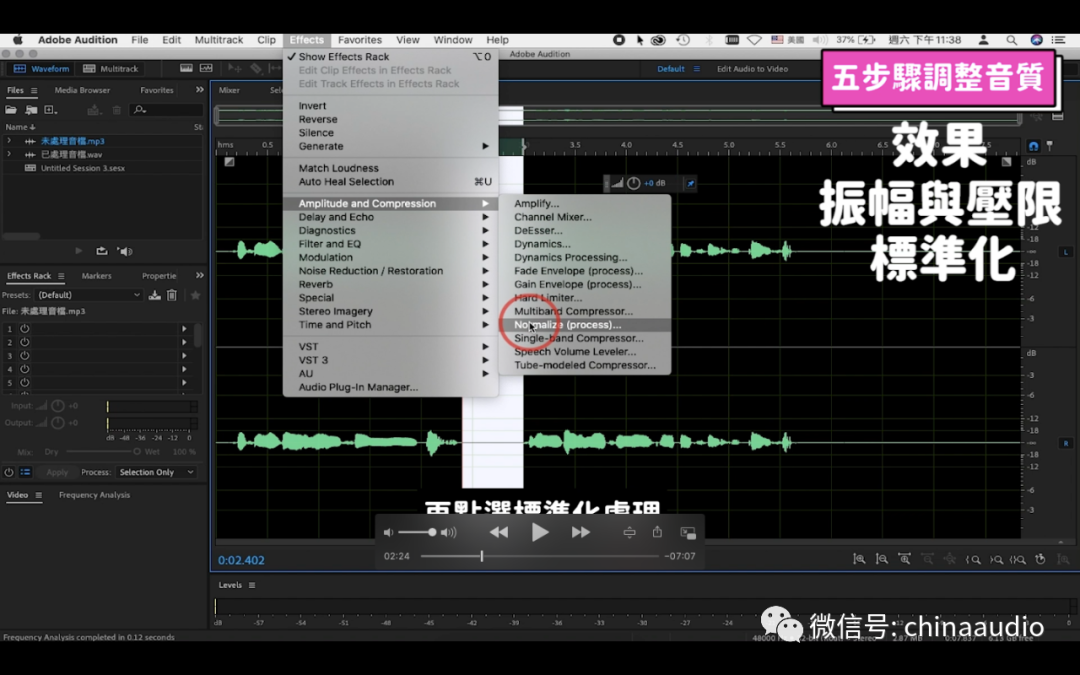Choose Normalize (process)... from submenu
Viewport: 1080px width, 675px height.
[x=585, y=324]
